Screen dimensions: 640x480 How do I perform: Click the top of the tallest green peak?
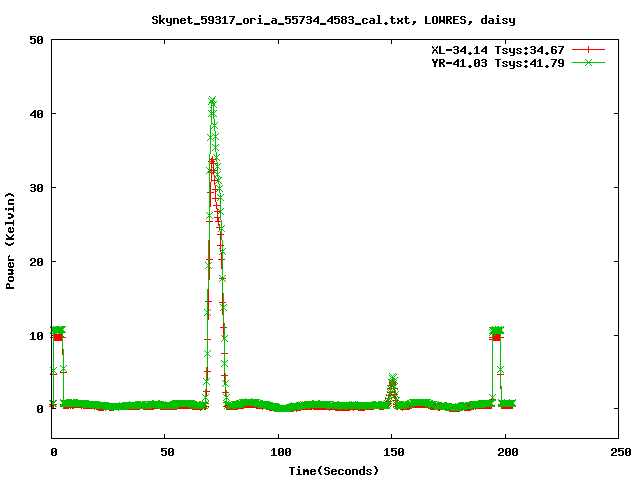(212, 101)
